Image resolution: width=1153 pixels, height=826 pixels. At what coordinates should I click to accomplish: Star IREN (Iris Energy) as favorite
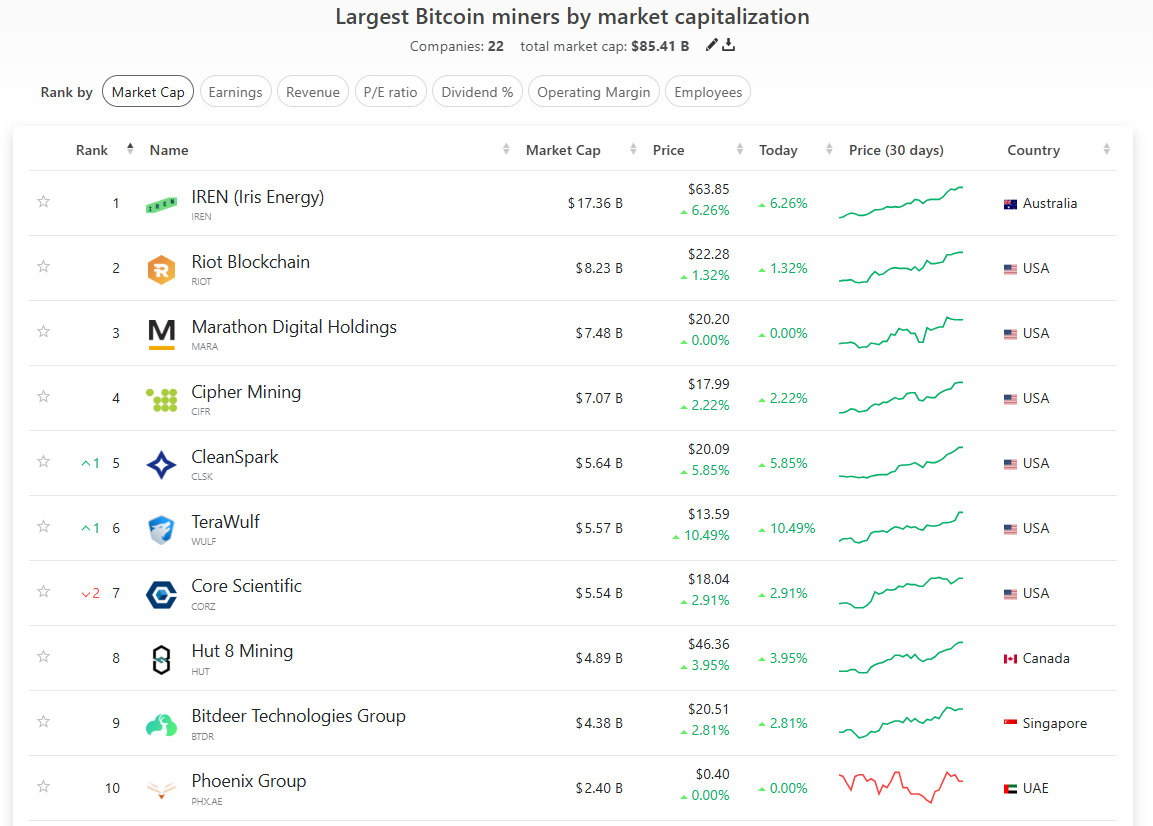coord(43,202)
